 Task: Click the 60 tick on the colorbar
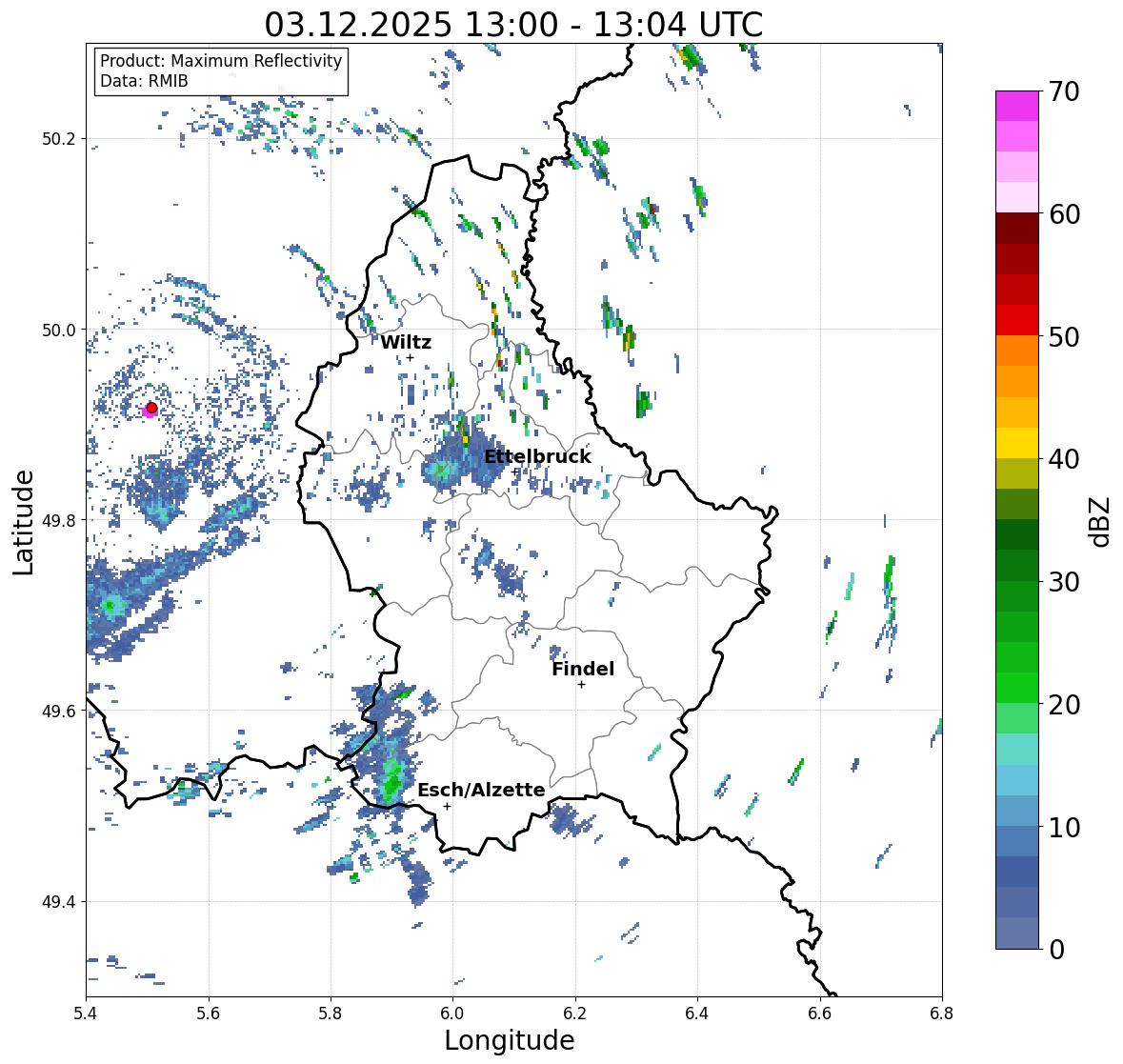coord(1064,214)
